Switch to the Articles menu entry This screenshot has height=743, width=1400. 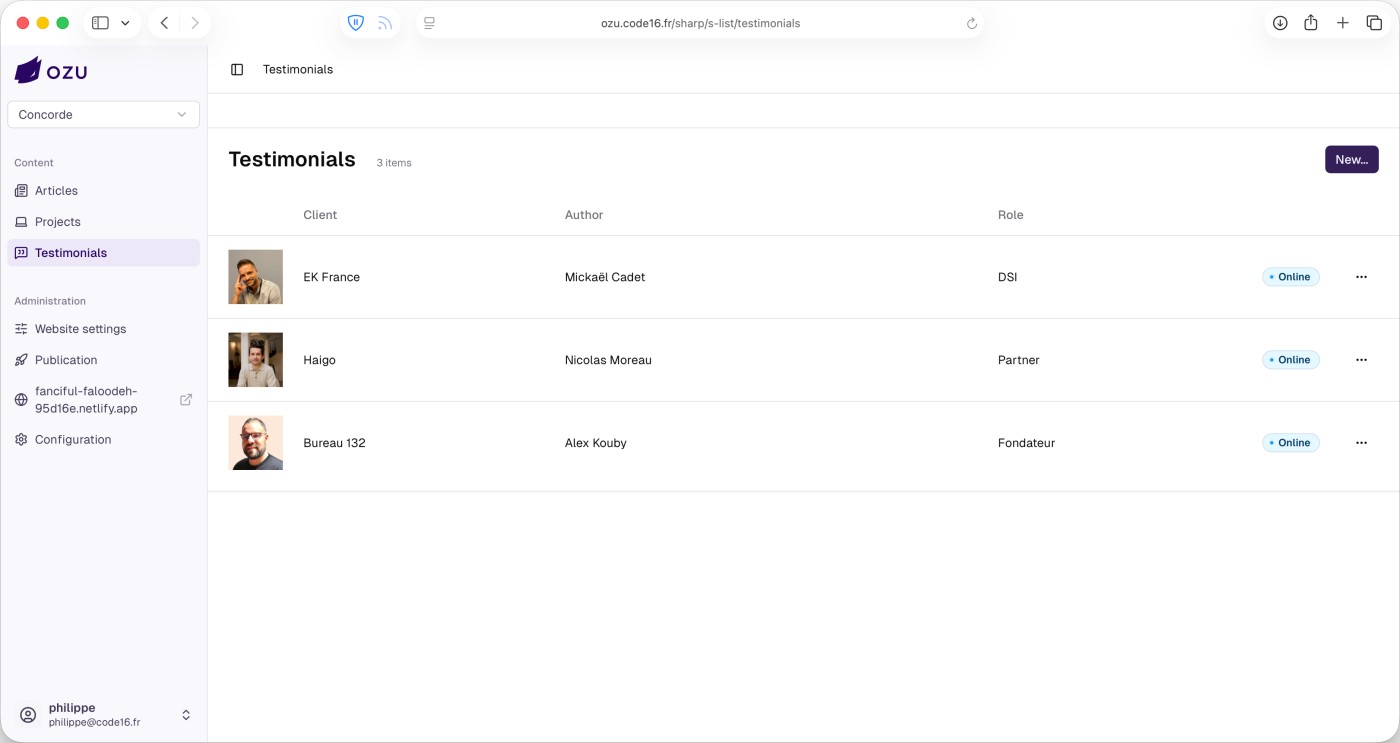[x=57, y=190]
